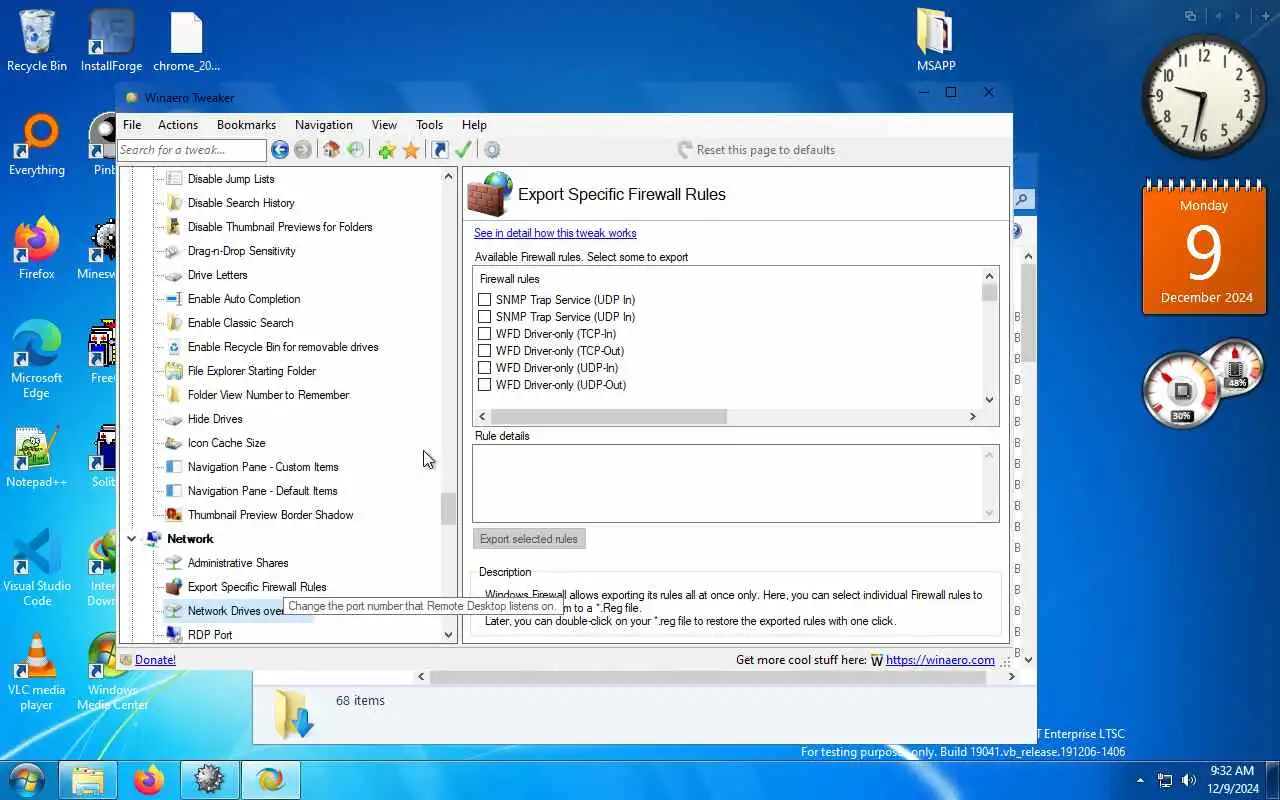Select the Everything desktop shortcut
Image resolution: width=1280 pixels, height=800 pixels.
coord(37,145)
